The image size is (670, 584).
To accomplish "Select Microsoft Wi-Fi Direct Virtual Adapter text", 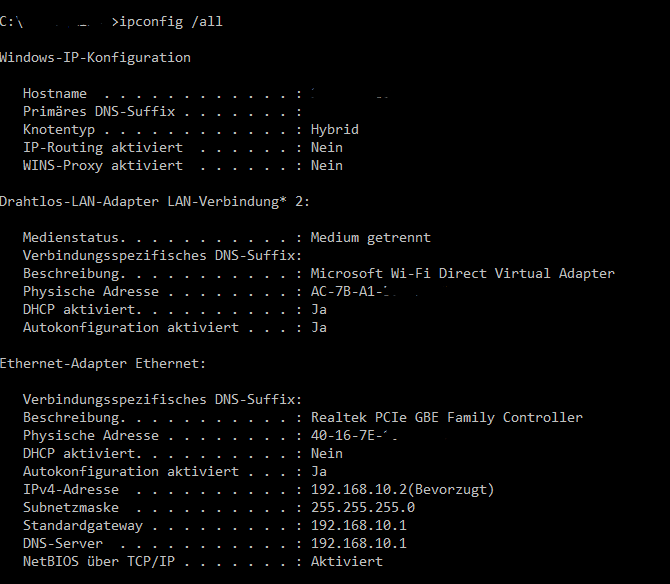I will point(462,273).
